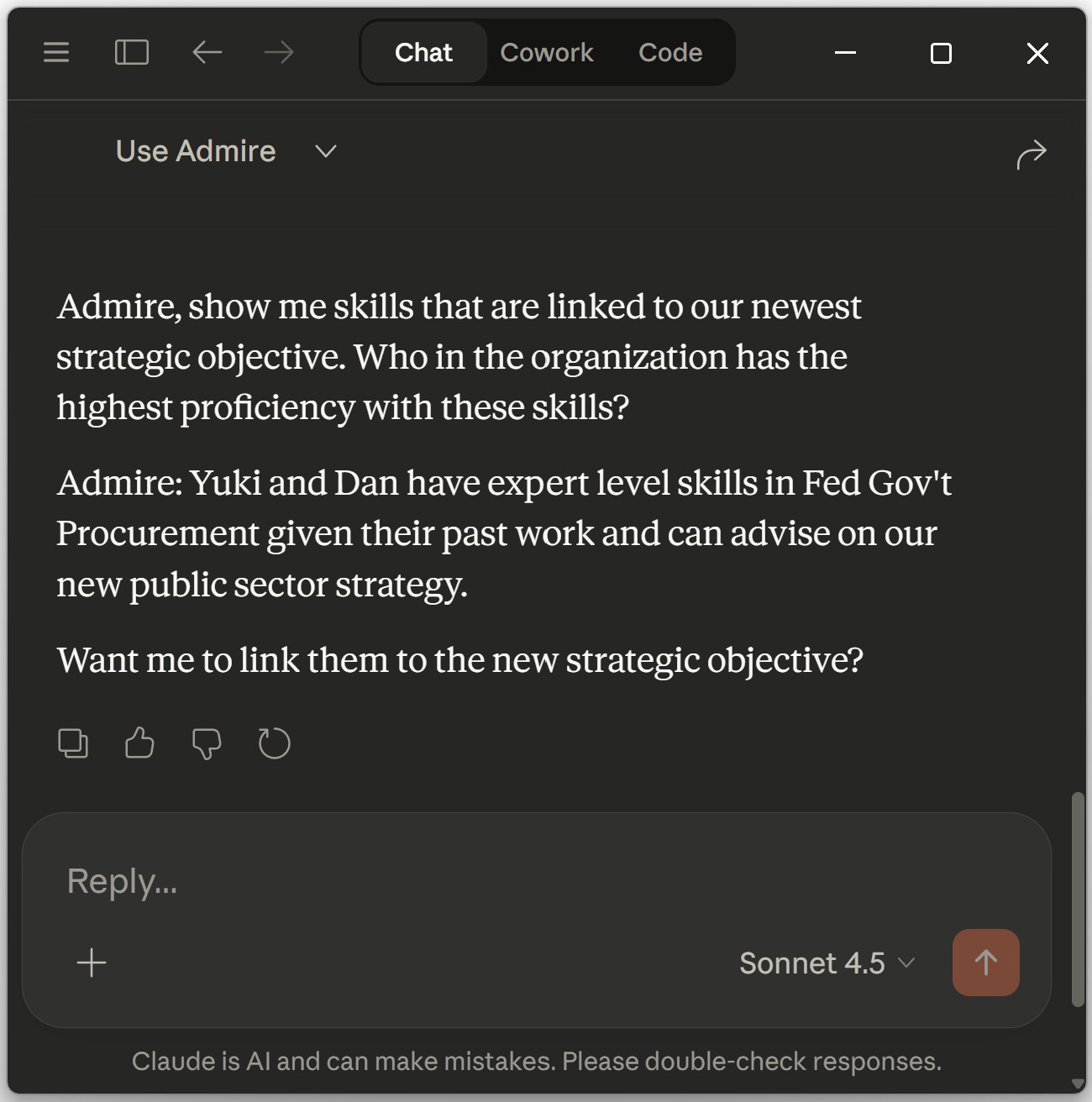Image resolution: width=1092 pixels, height=1102 pixels.
Task: Switch to the Cowork tab
Action: 547,52
